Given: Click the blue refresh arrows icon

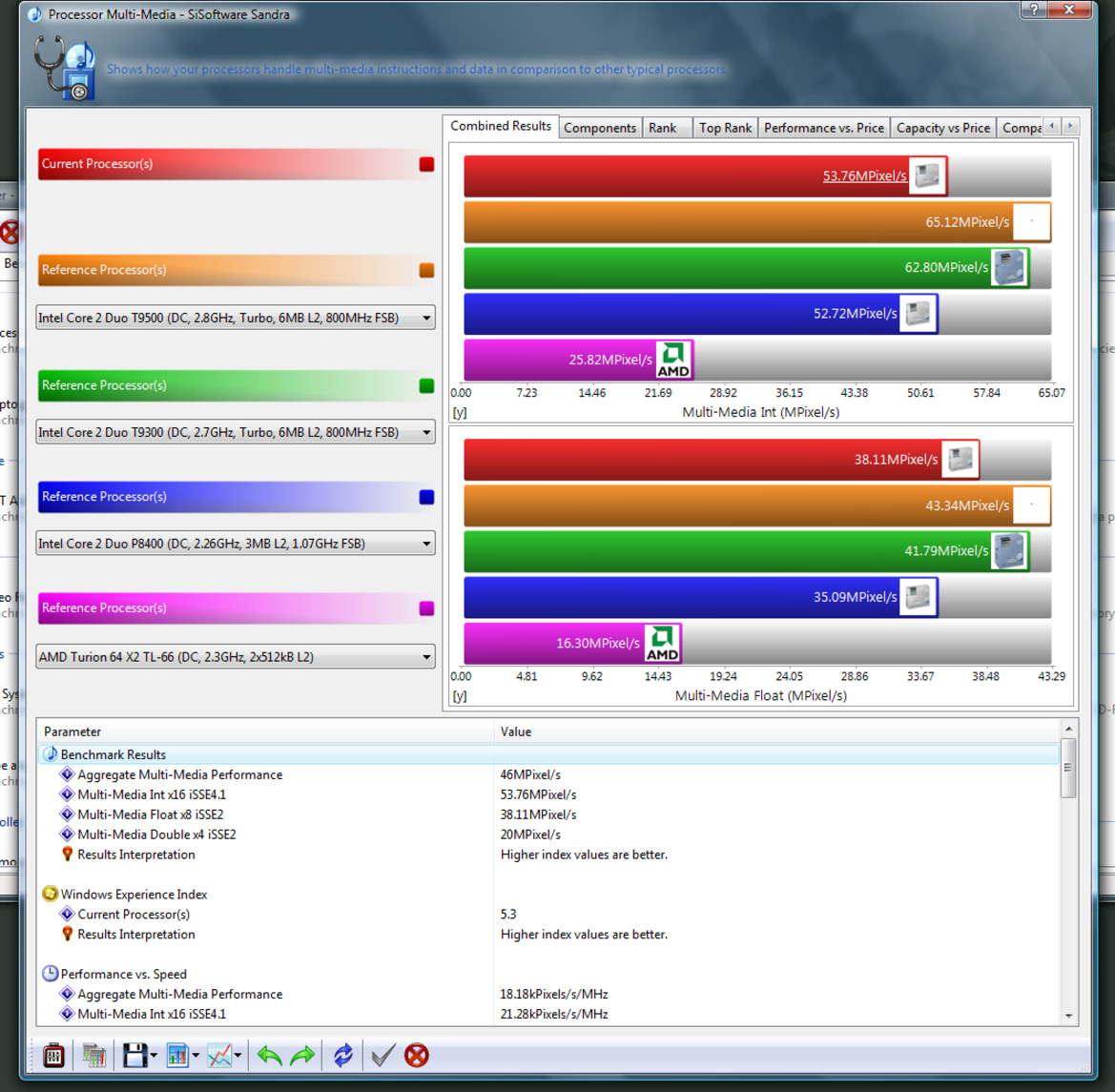Looking at the screenshot, I should (x=342, y=1055).
